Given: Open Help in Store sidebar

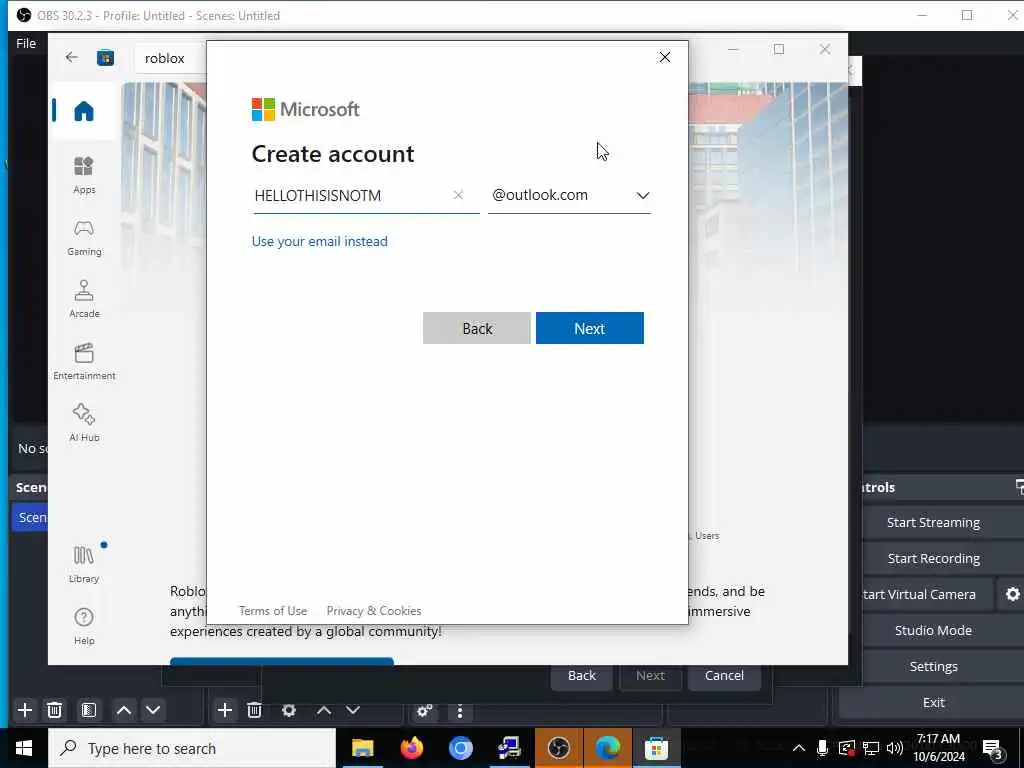Looking at the screenshot, I should click(x=84, y=626).
